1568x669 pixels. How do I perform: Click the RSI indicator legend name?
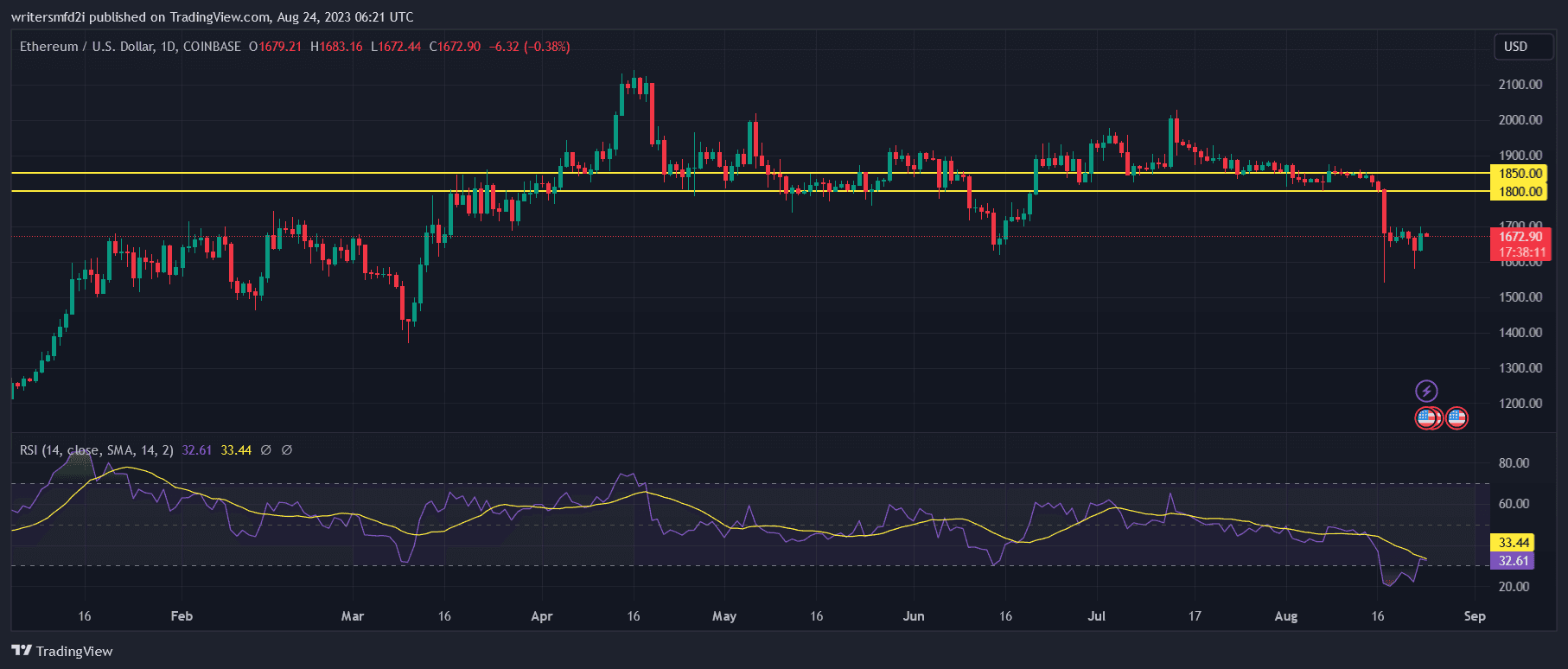[96, 450]
